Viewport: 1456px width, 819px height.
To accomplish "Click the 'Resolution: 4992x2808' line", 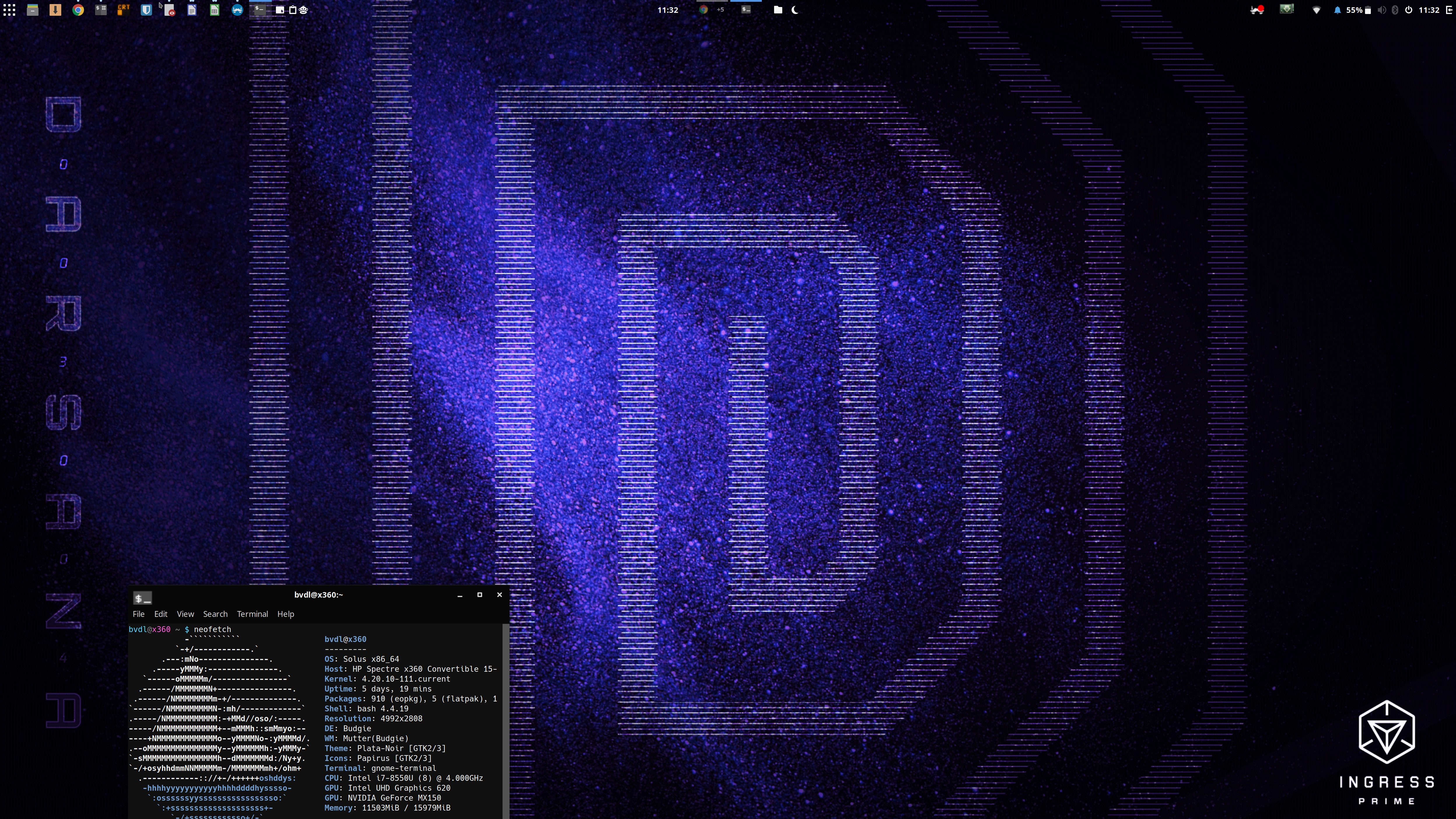I will click(x=374, y=718).
